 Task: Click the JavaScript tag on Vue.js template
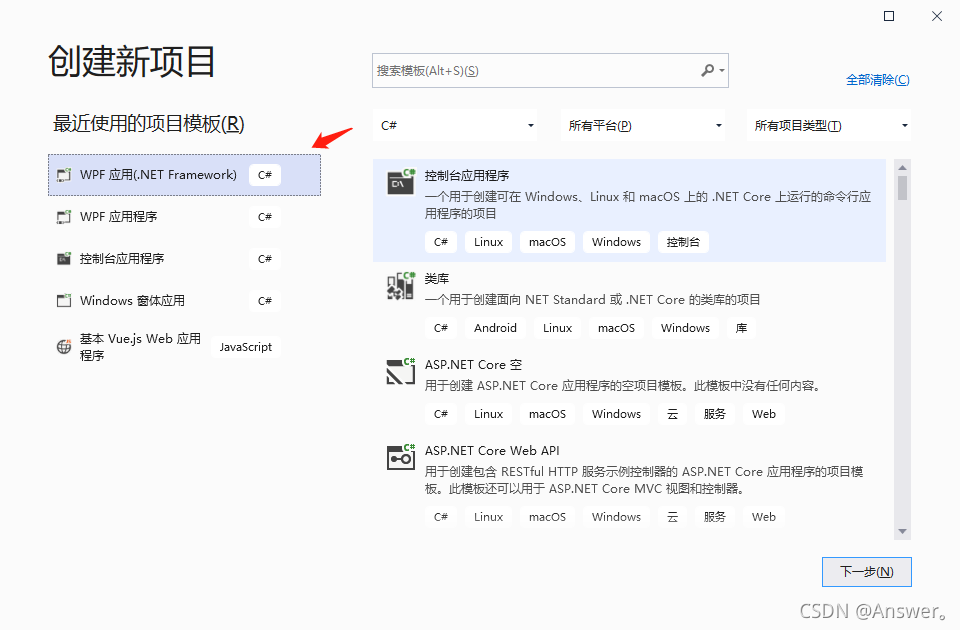pyautogui.click(x=246, y=347)
